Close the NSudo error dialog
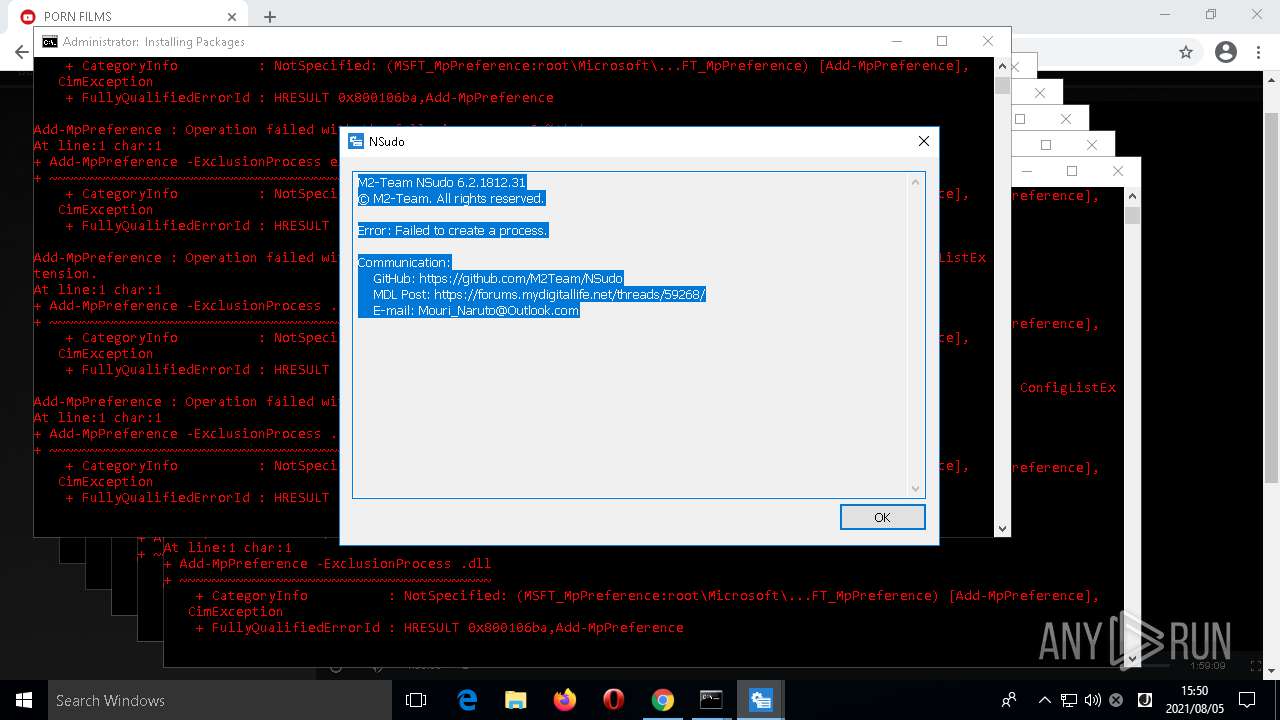Screen dimensions: 1280x720 pos(924,141)
